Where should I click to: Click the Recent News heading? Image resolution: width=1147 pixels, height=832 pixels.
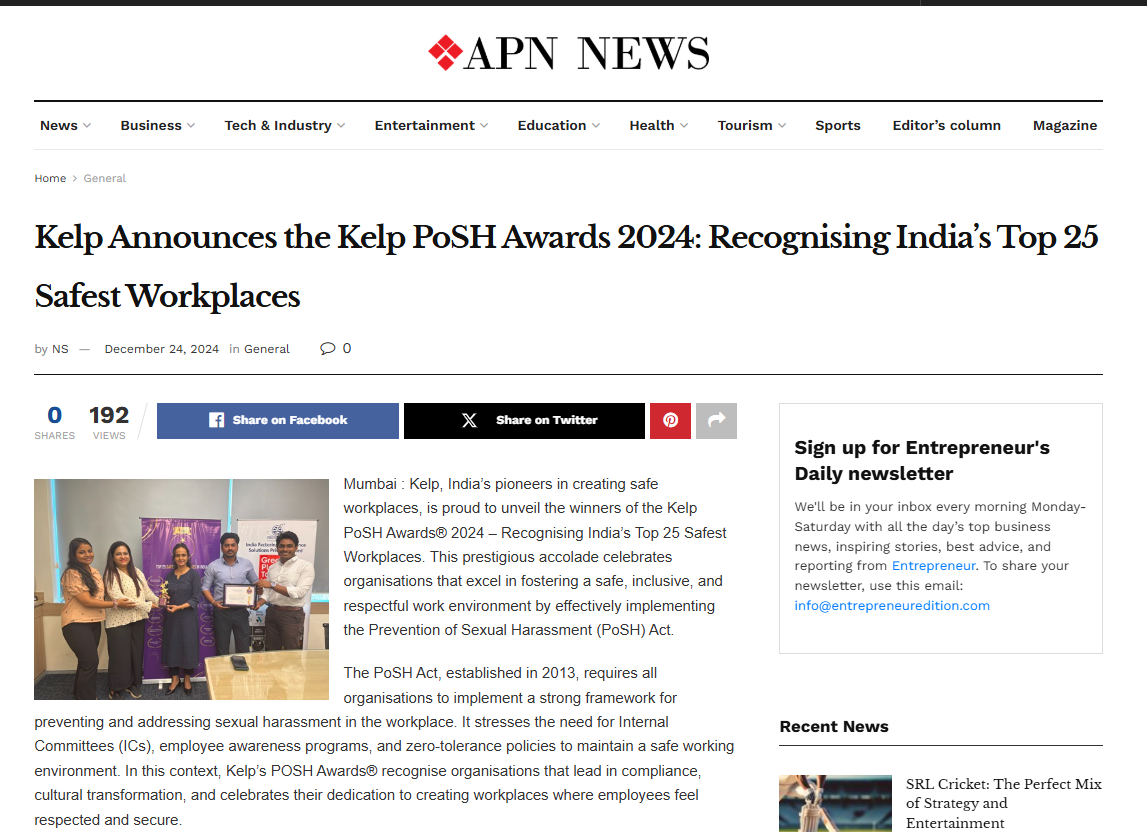coord(834,727)
